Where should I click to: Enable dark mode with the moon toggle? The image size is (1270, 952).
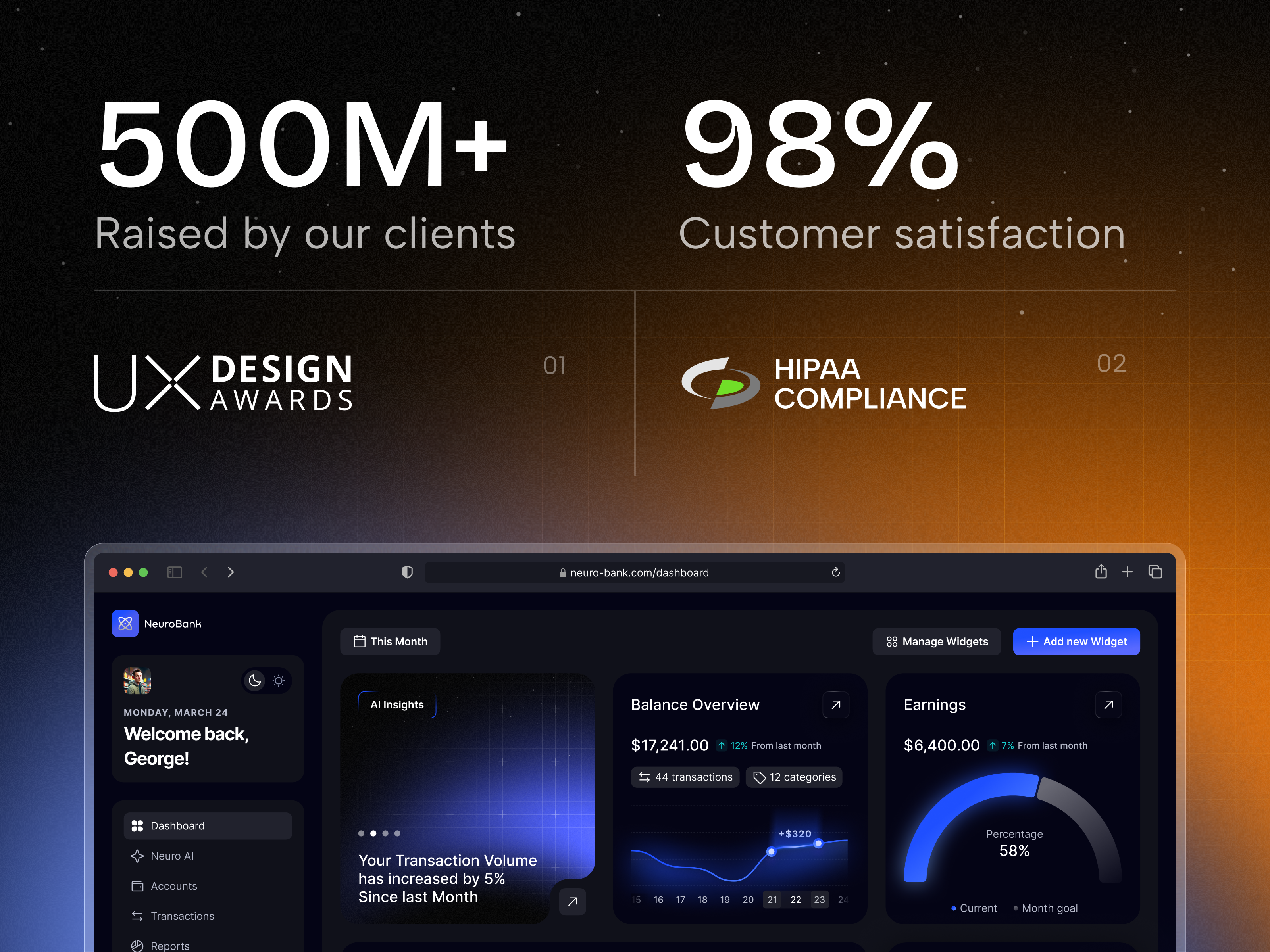254,681
